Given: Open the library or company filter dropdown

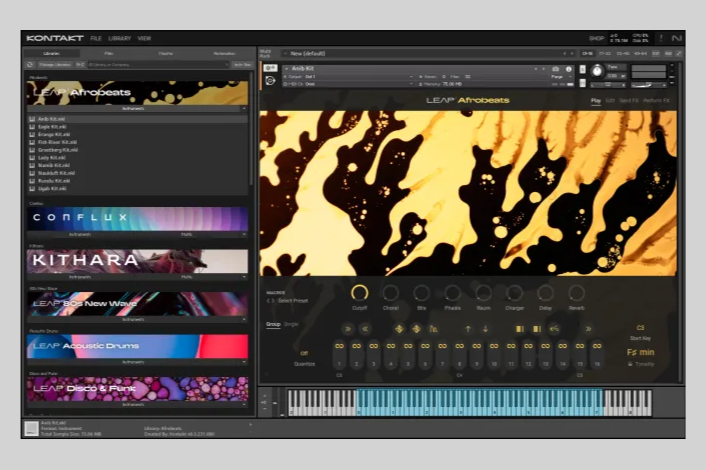Looking at the screenshot, I should [159, 65].
